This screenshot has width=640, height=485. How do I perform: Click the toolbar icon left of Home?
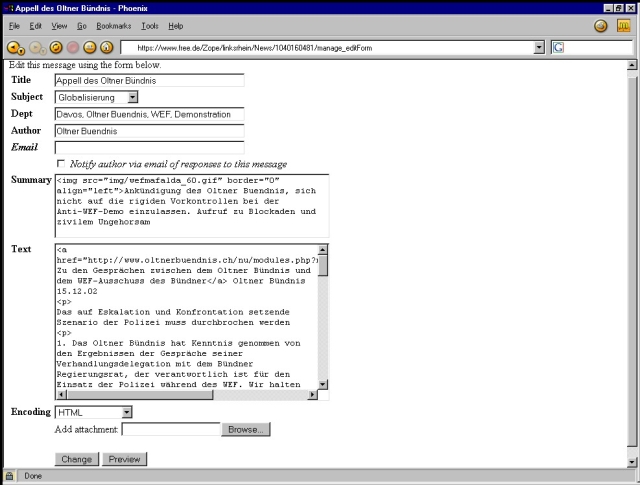coord(89,47)
